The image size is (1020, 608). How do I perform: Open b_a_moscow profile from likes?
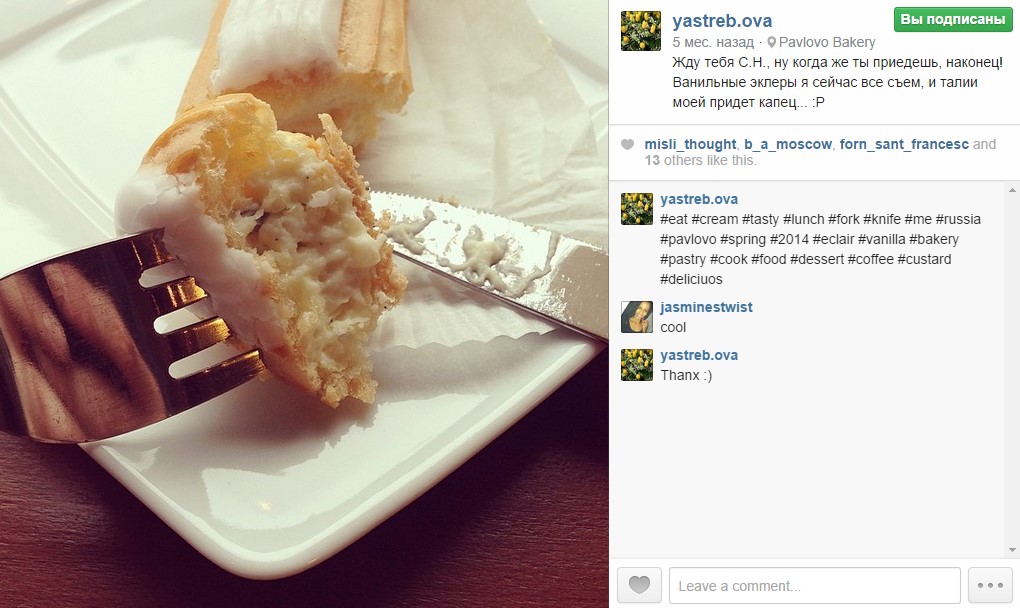(788, 144)
